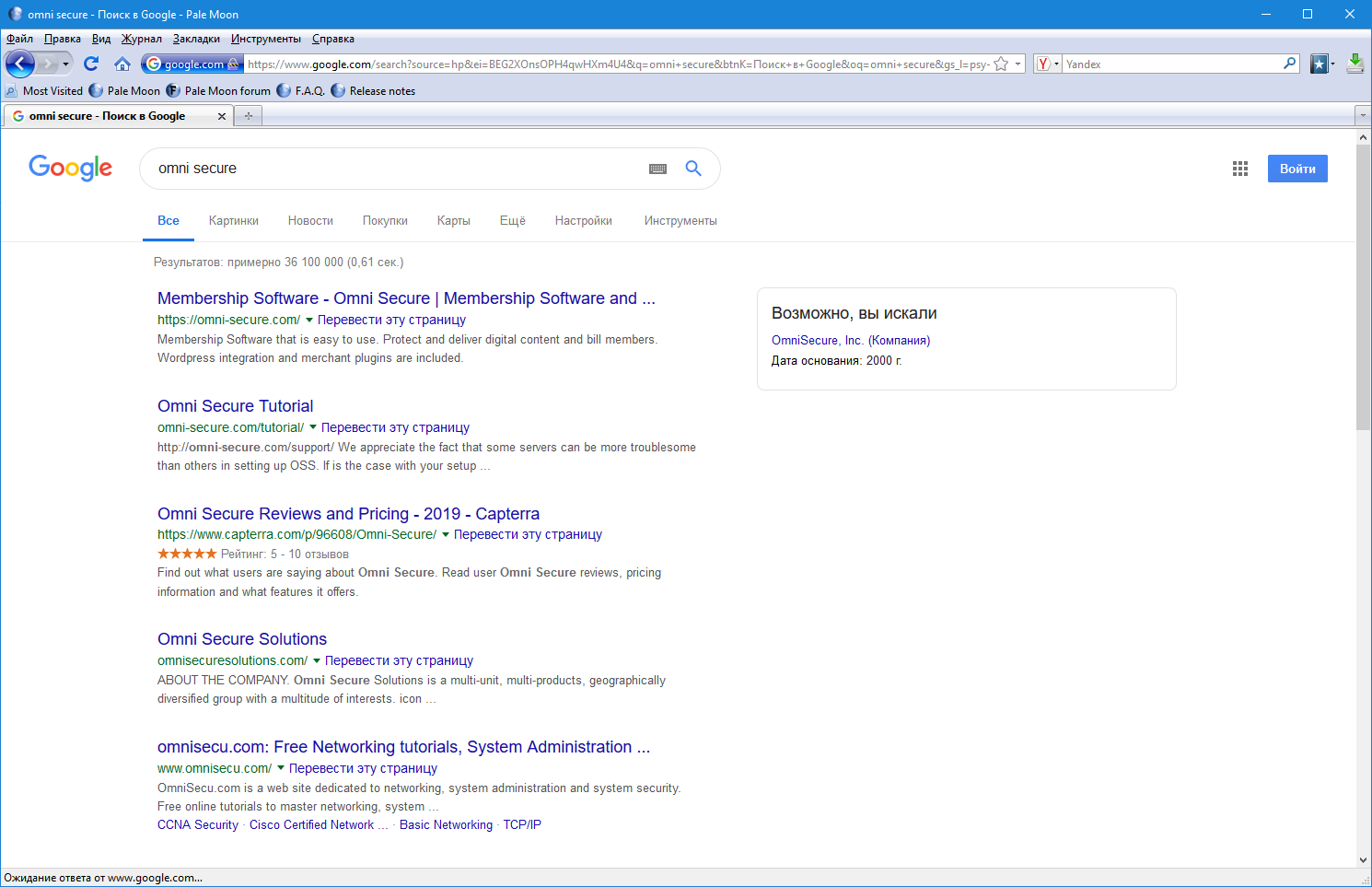Screen dimensions: 1372x887
Task: Expand the arrow next to the capterra.com URL
Action: (446, 535)
